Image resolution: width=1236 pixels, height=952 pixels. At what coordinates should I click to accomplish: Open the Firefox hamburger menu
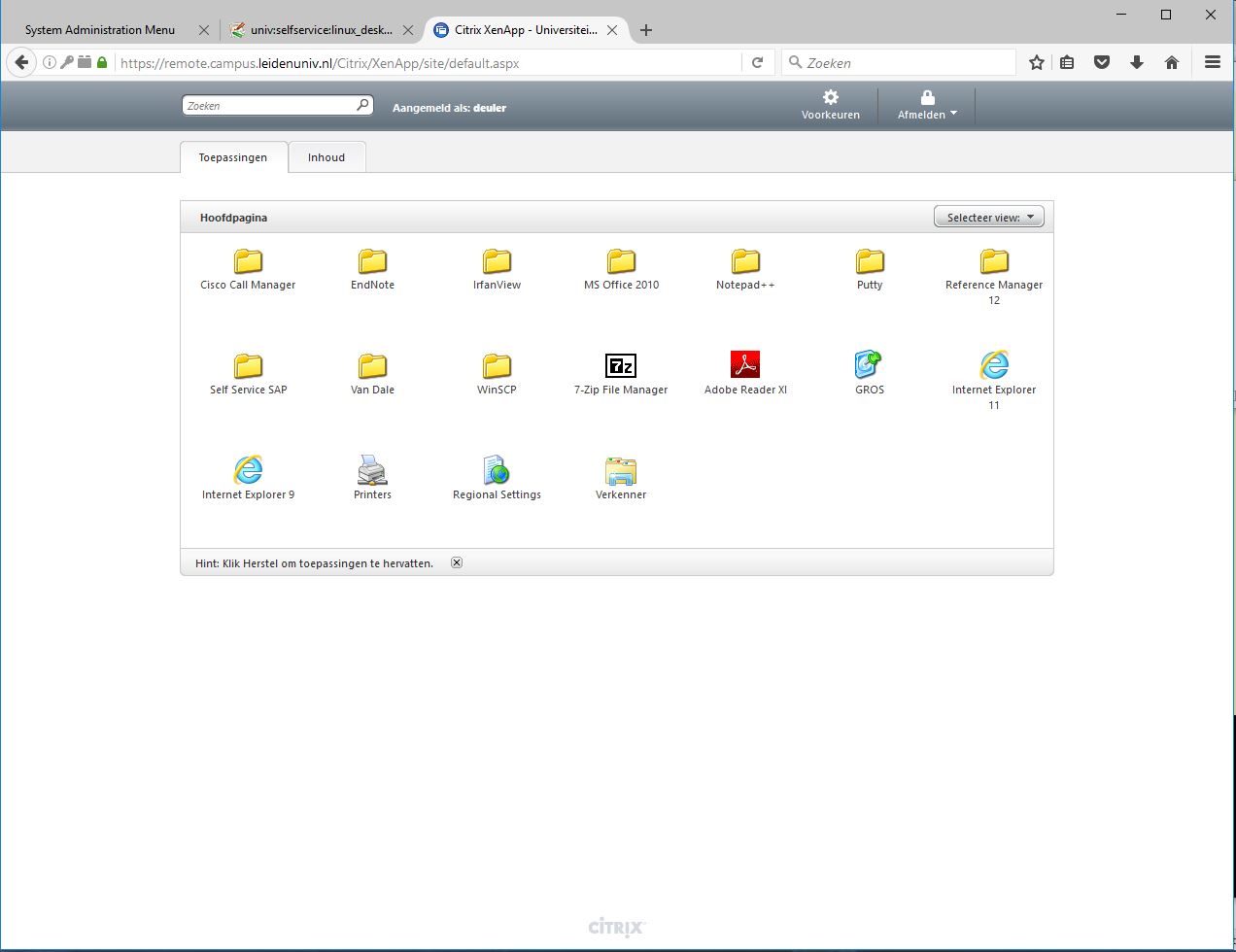click(x=1212, y=62)
